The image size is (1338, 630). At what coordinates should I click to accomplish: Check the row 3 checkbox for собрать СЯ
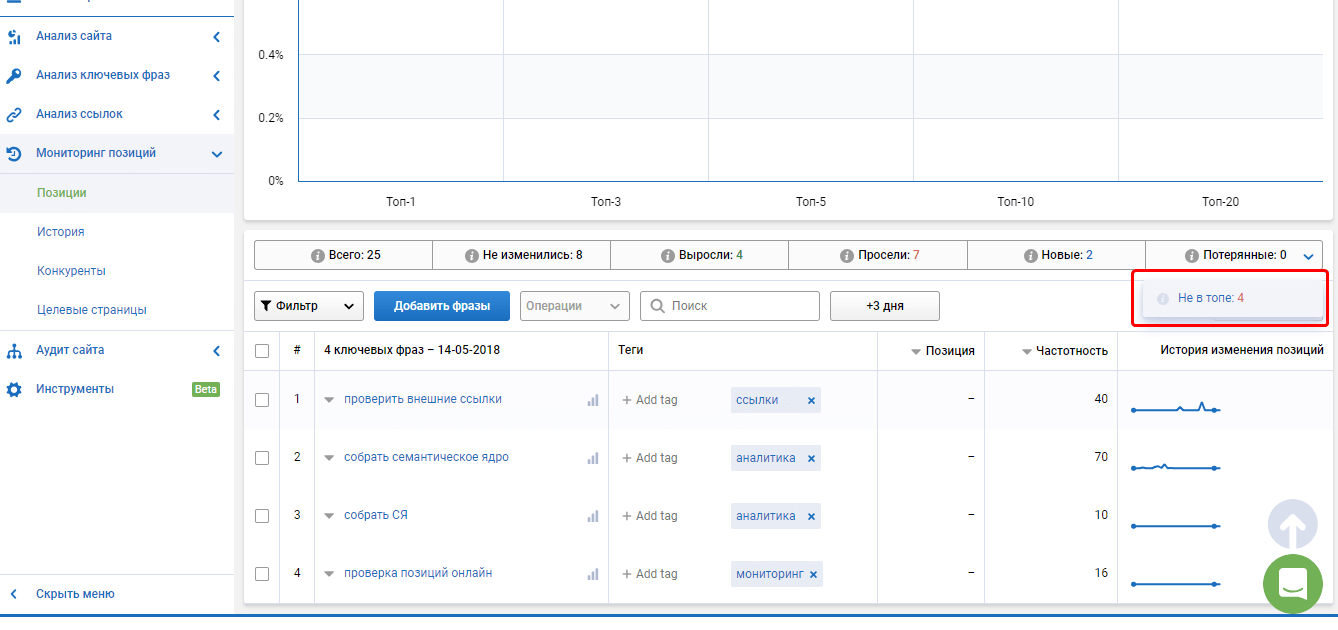point(262,516)
